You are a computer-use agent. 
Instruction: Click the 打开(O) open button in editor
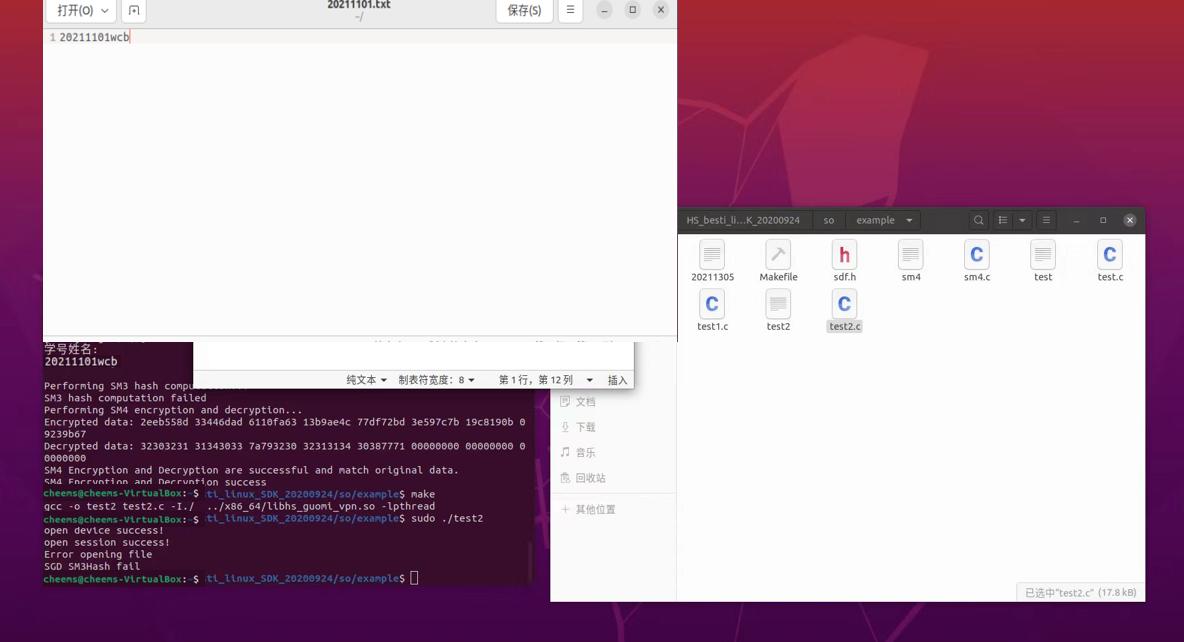(75, 10)
